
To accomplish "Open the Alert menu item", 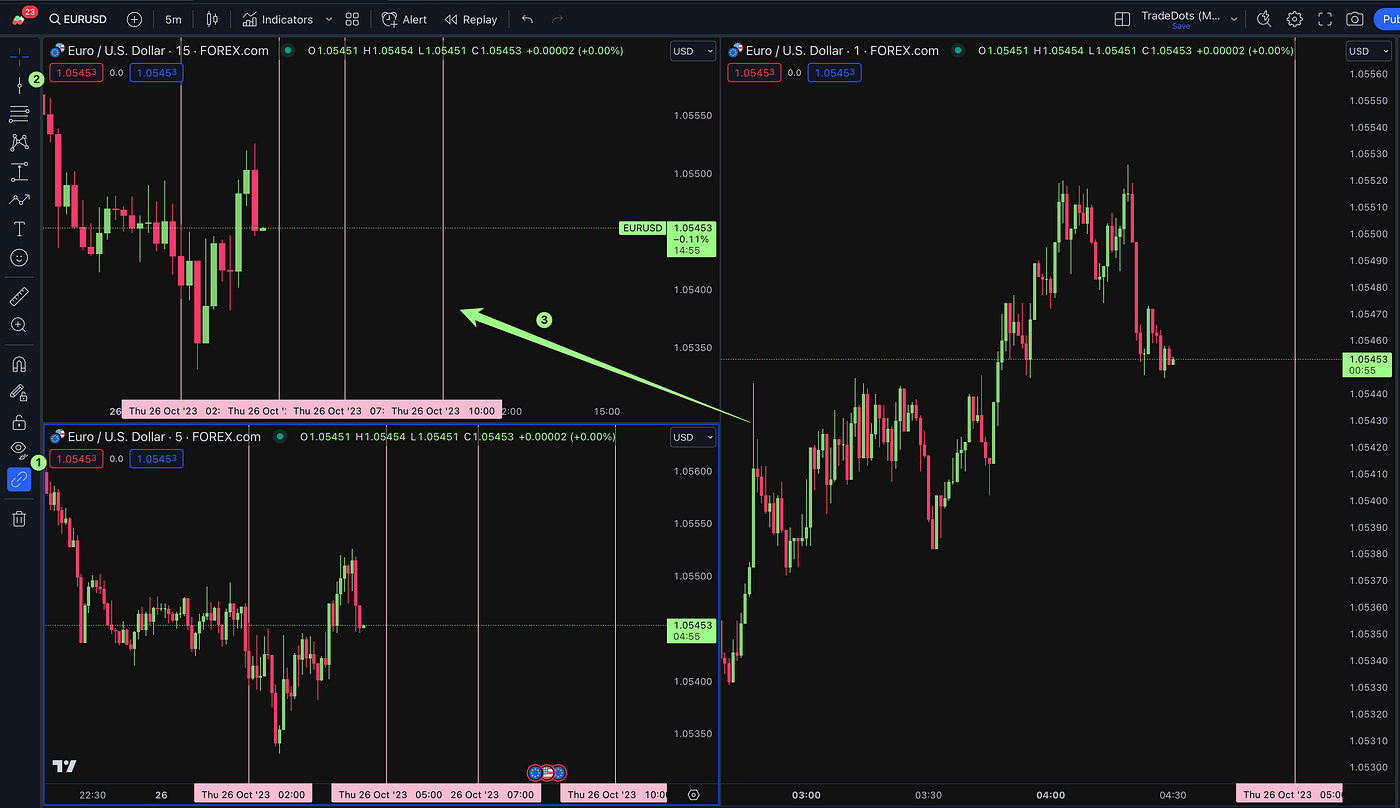I will 404,19.
